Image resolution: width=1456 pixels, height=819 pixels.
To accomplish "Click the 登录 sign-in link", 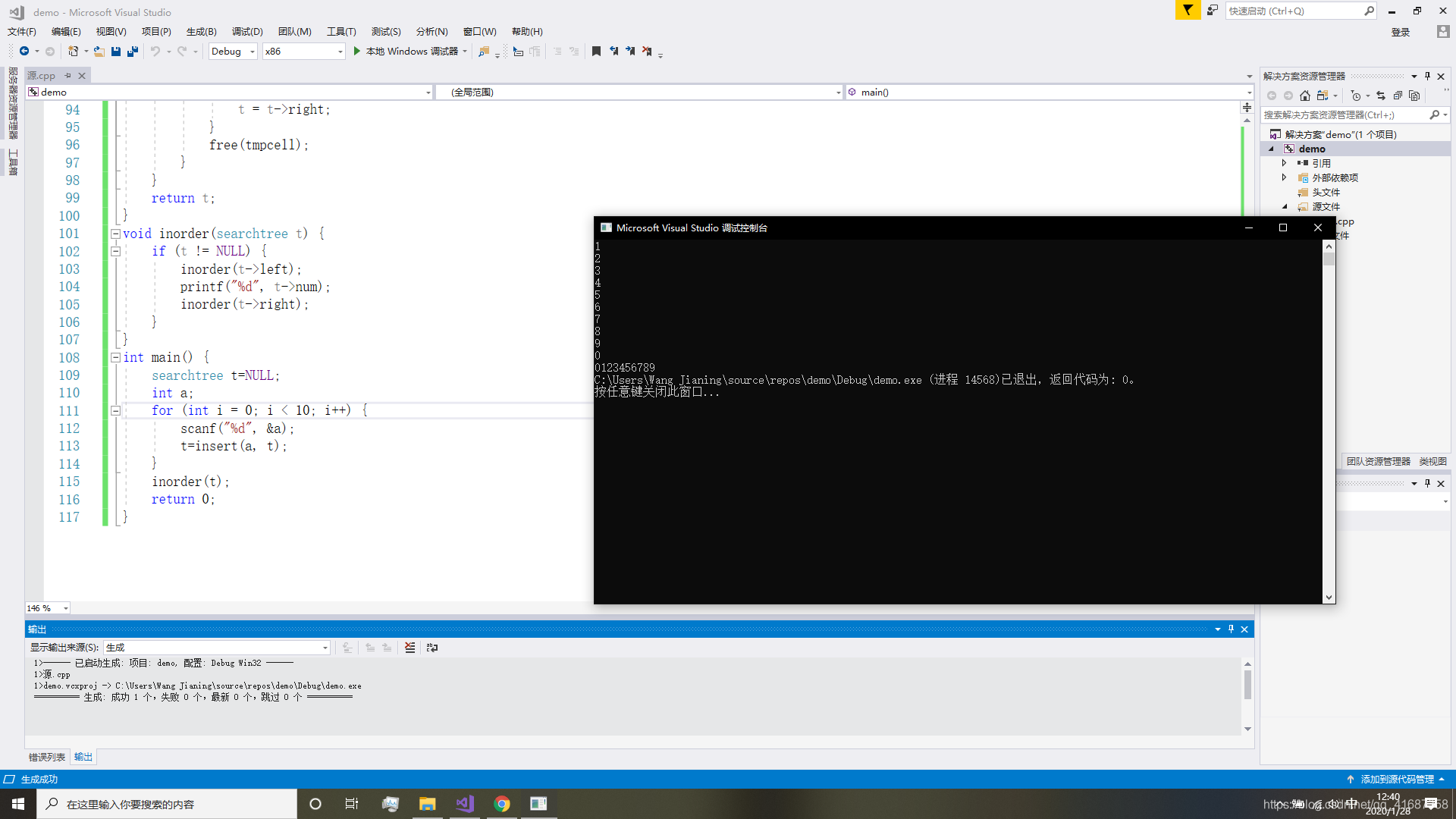I will point(1401,32).
